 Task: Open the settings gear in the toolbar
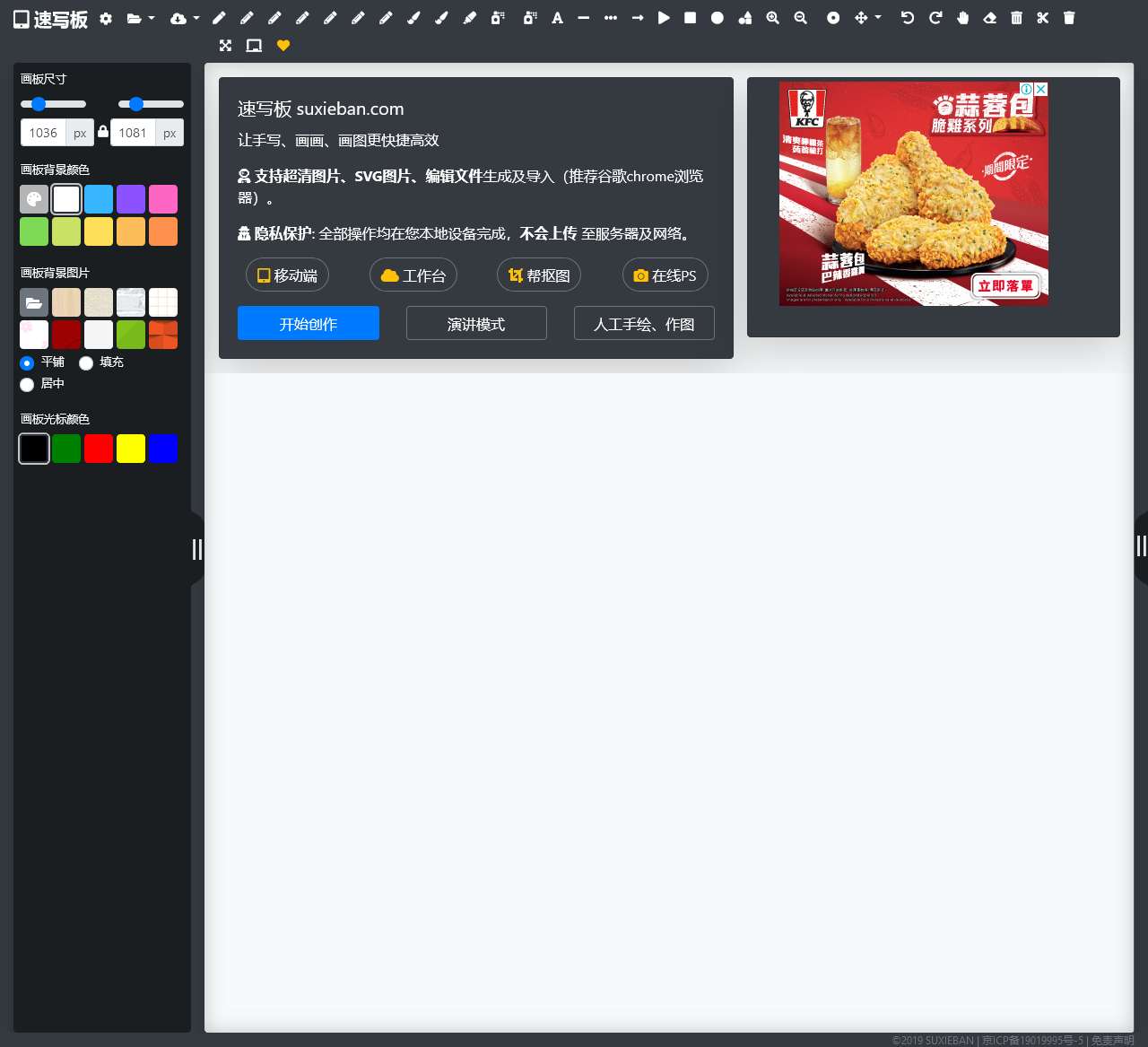106,18
